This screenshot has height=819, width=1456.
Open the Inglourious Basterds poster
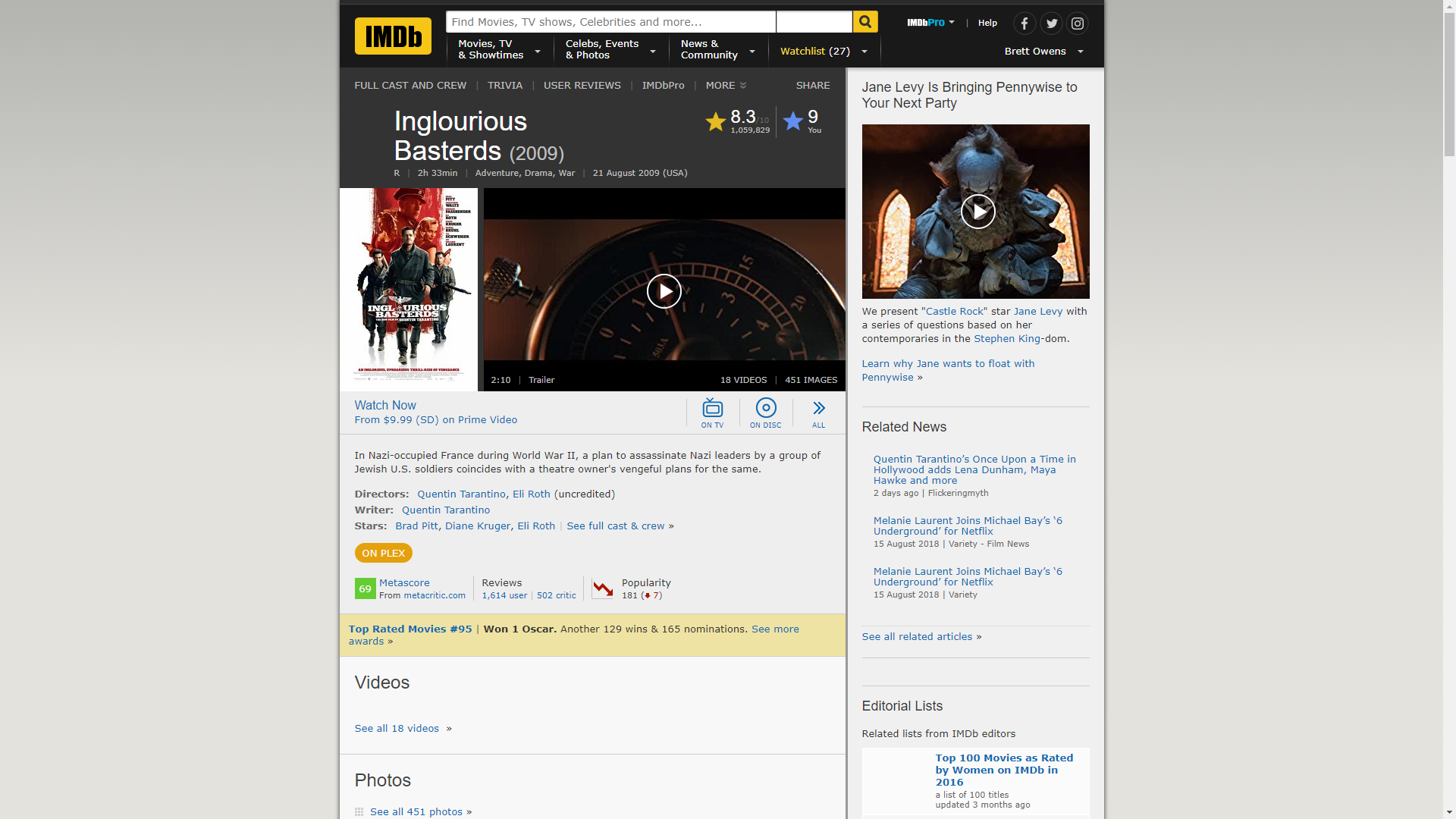[409, 290]
